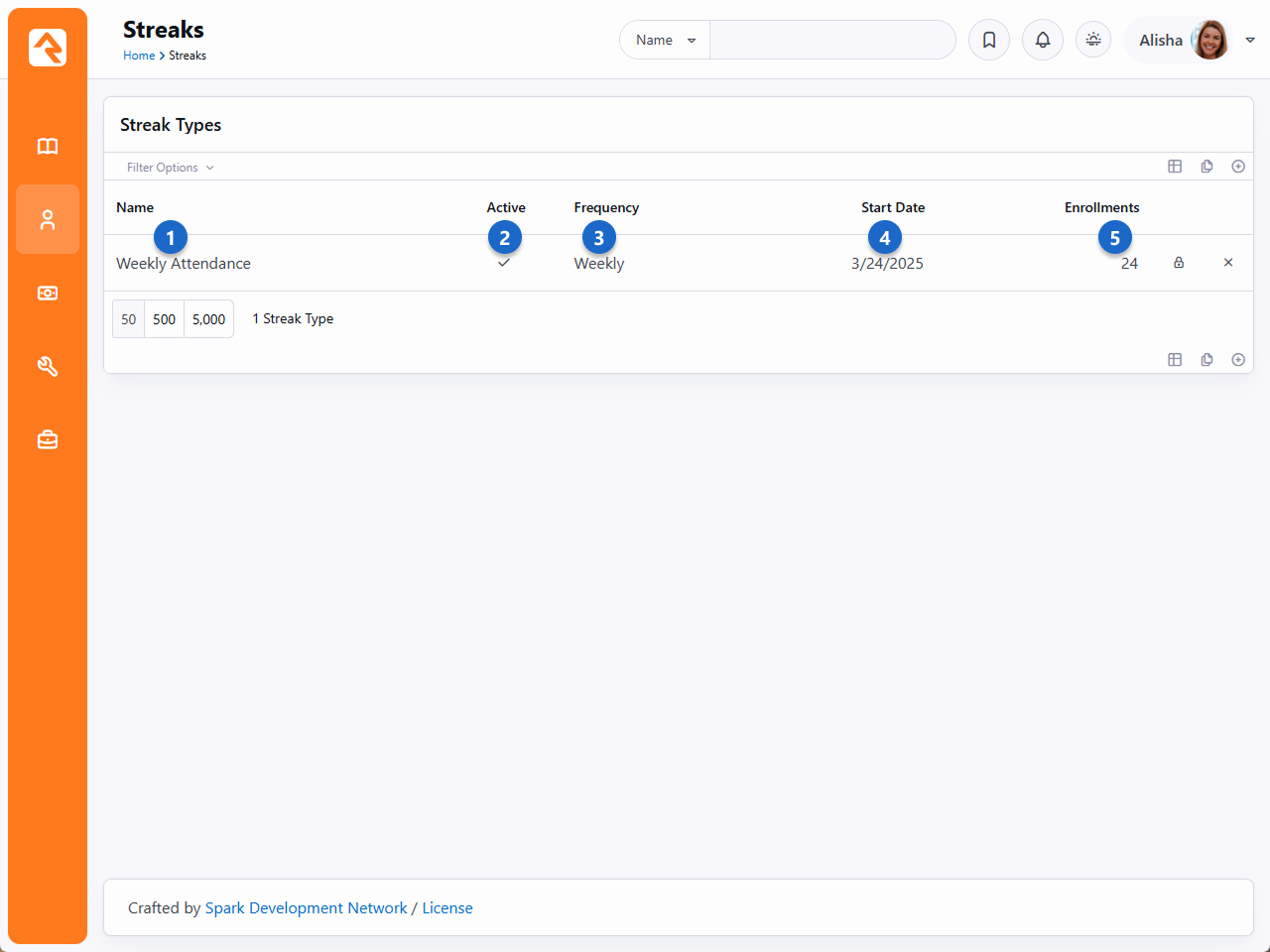Open the Finance money icon in sidebar
Image resolution: width=1270 pixels, height=952 pixels.
pos(48,293)
